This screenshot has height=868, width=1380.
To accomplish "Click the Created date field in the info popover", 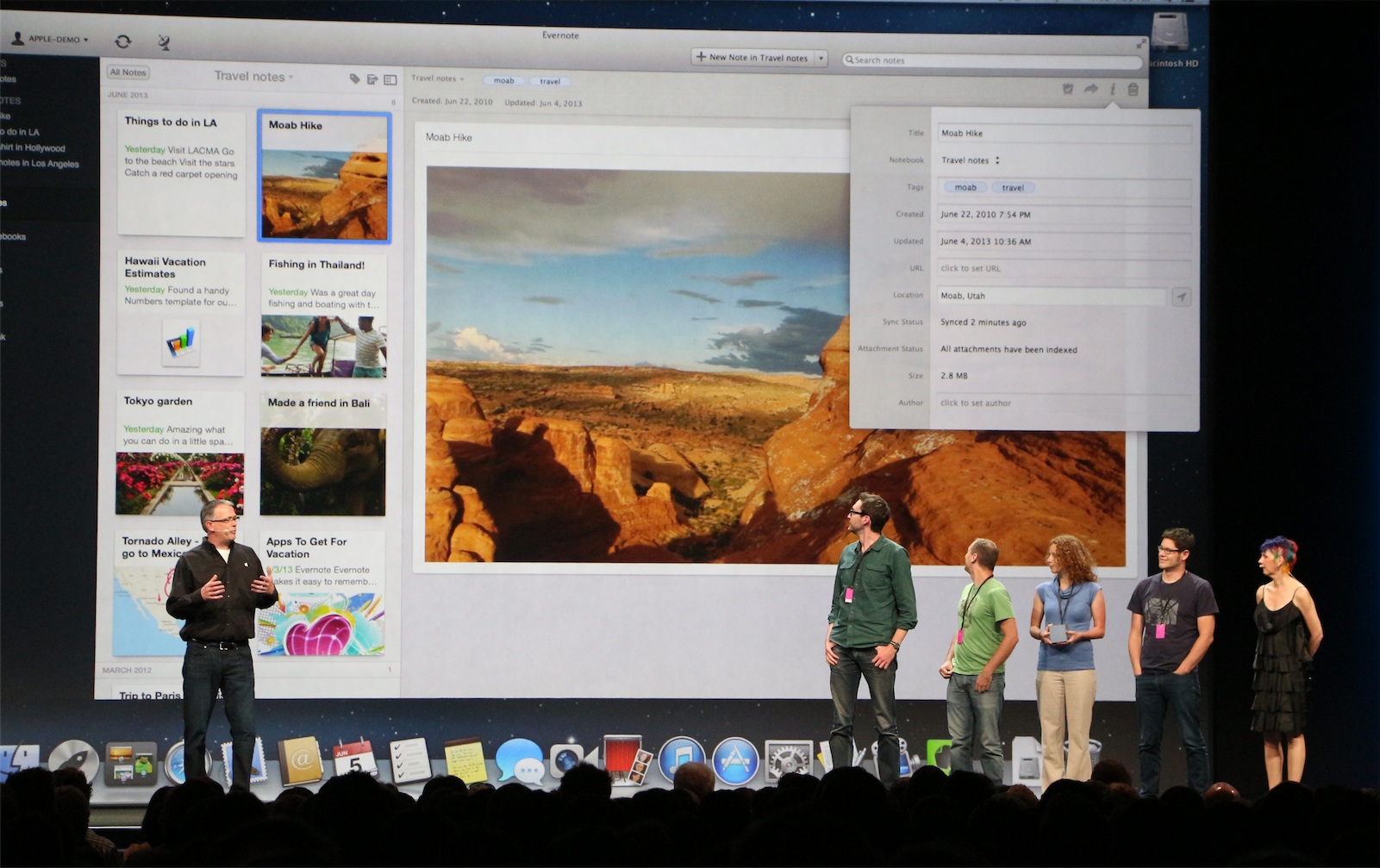I will (x=1065, y=215).
